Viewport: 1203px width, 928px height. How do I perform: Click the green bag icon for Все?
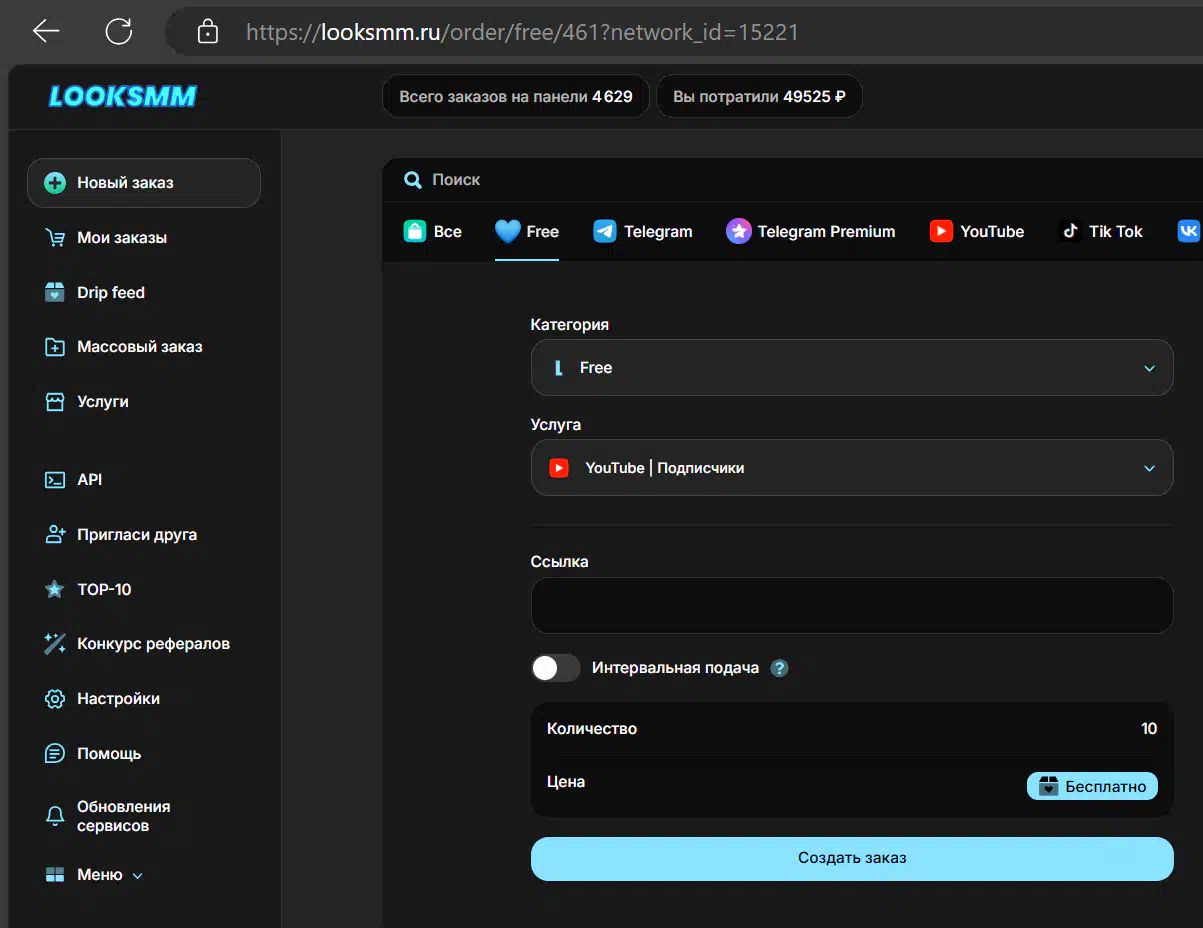(x=415, y=231)
